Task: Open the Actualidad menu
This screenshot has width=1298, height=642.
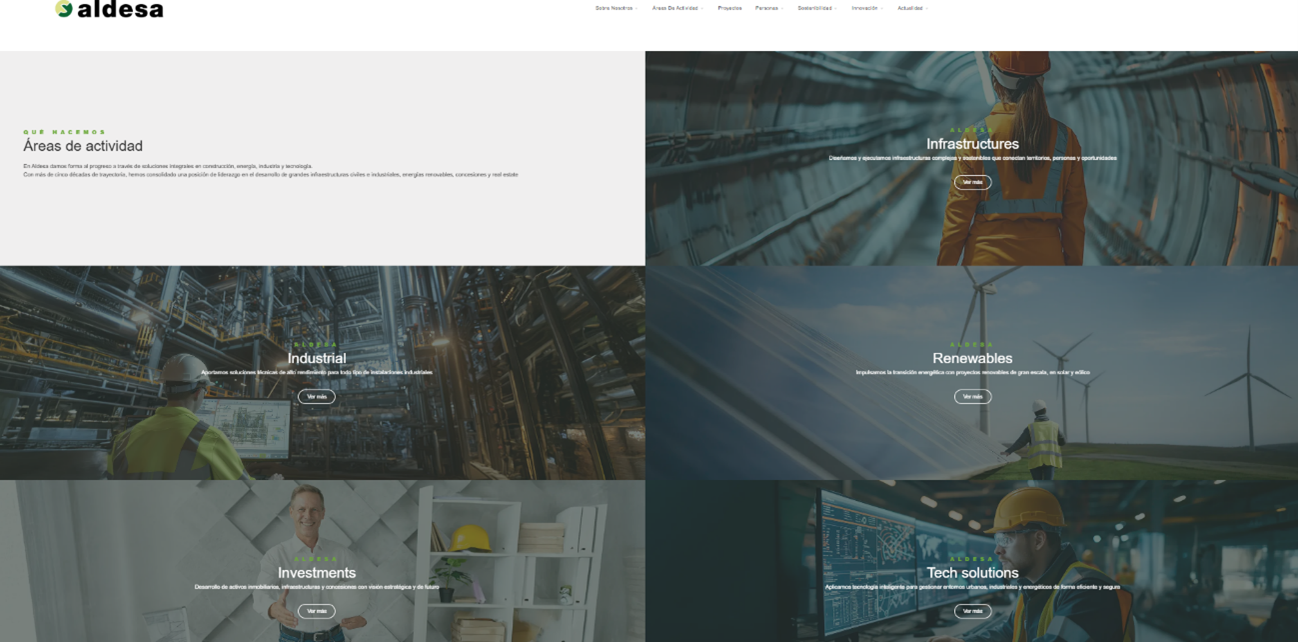Action: [x=911, y=8]
